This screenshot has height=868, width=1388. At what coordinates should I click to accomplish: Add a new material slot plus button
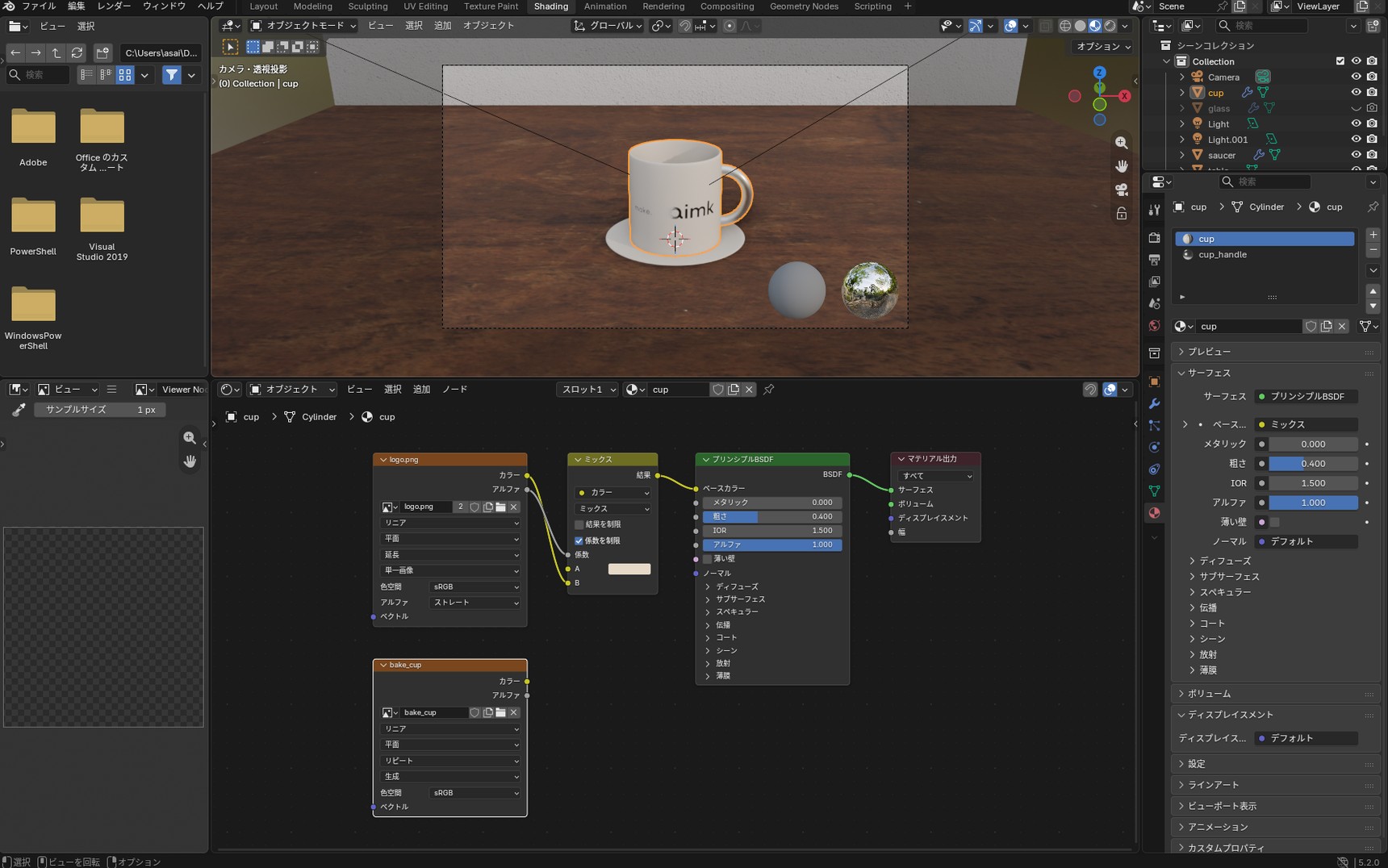pos(1373,236)
